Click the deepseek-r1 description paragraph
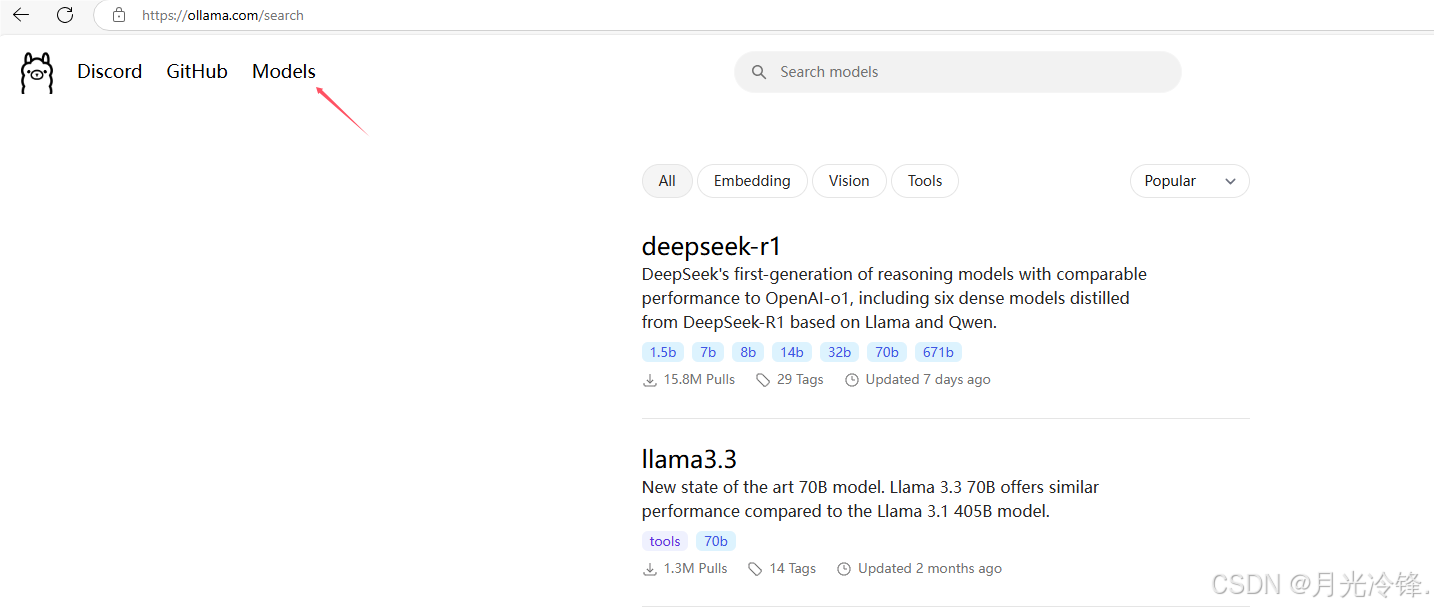Viewport: 1434px width, 610px height. pyautogui.click(x=894, y=298)
